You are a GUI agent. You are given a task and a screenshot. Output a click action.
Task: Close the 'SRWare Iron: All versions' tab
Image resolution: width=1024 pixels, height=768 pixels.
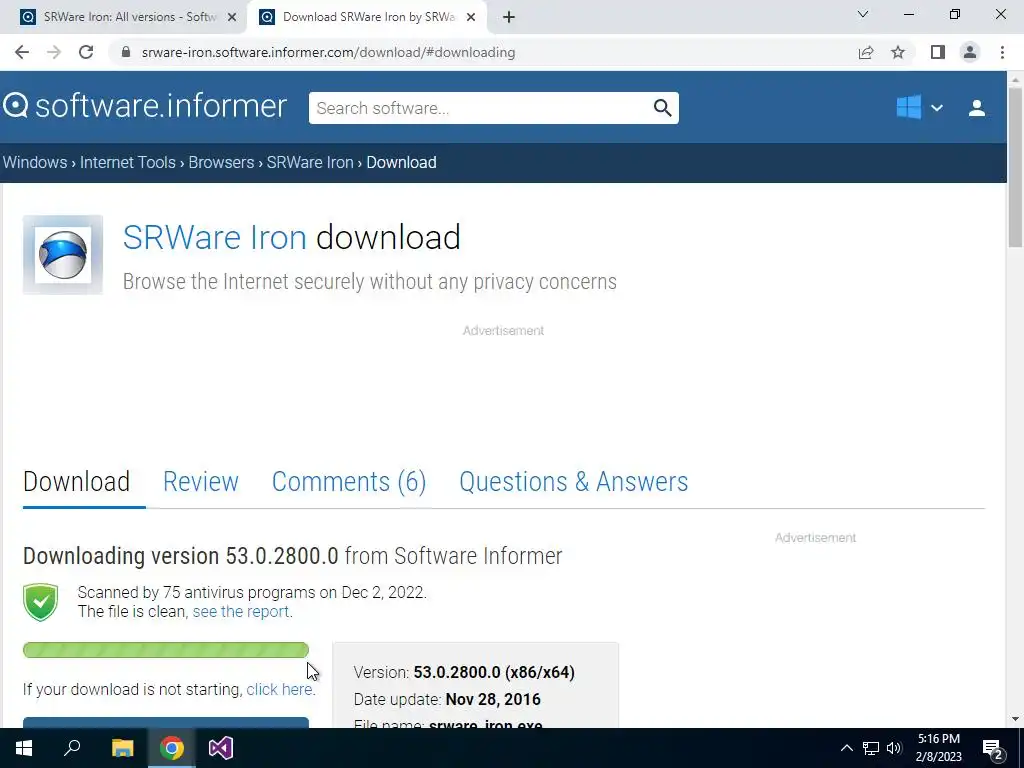point(232,17)
